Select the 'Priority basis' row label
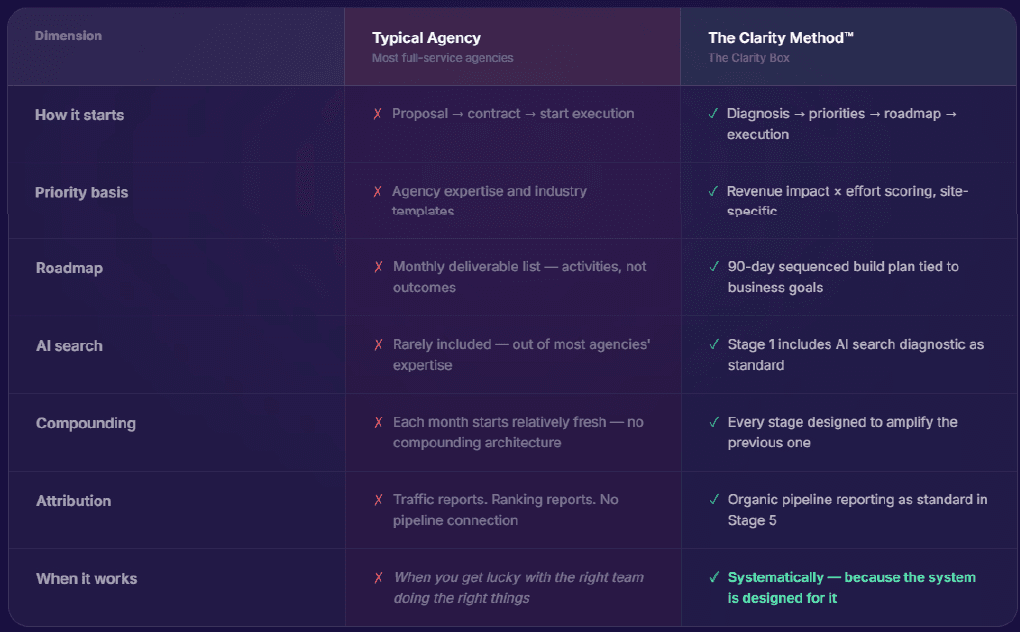The image size is (1020, 632). pyautogui.click(x=81, y=192)
